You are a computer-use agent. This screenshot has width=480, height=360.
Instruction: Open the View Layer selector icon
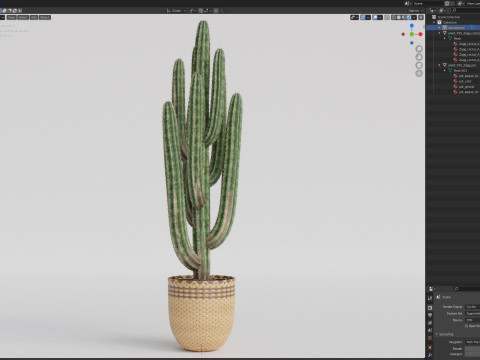tap(460, 3)
